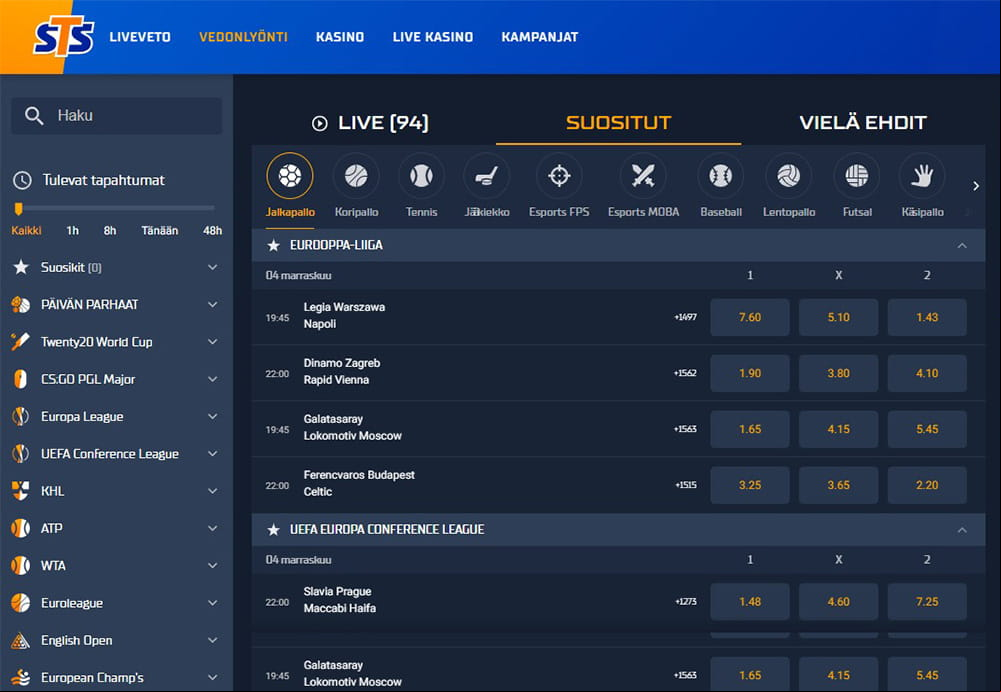Click the Suosikit star icon in sidebar
Viewport: 1001px width, 692px height.
tap(21, 267)
